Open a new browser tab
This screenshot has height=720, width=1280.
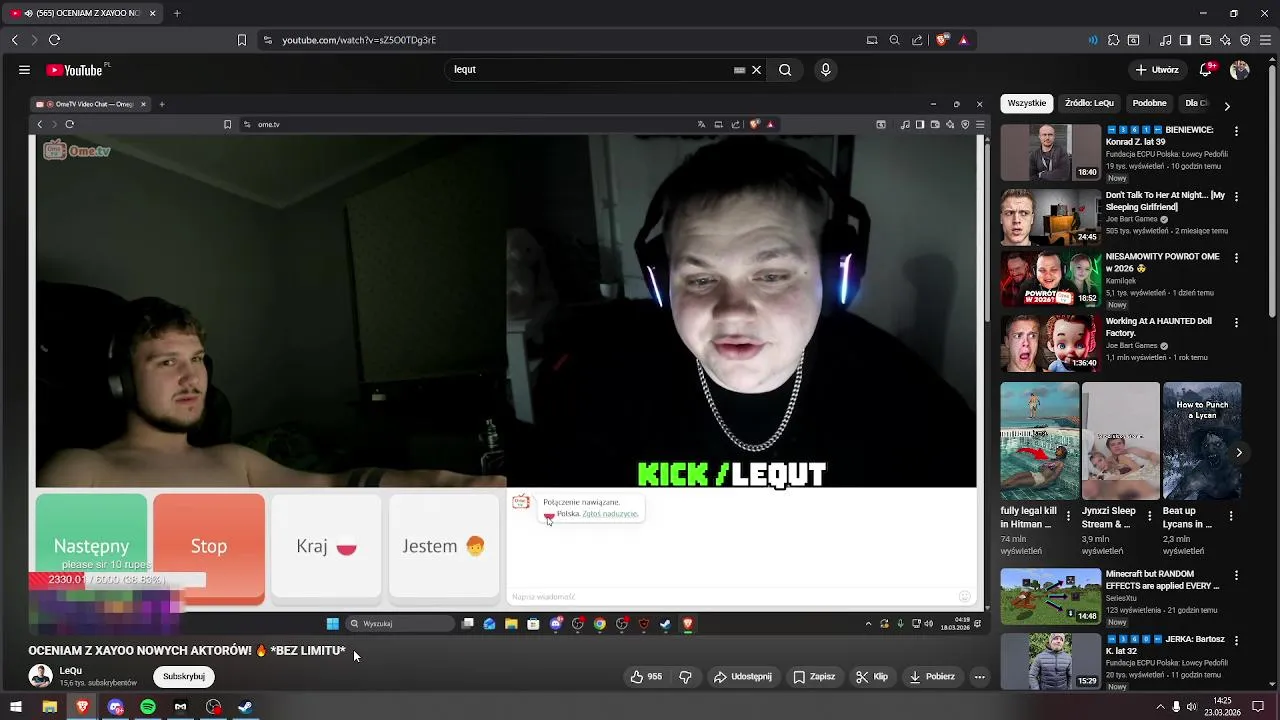177,13
